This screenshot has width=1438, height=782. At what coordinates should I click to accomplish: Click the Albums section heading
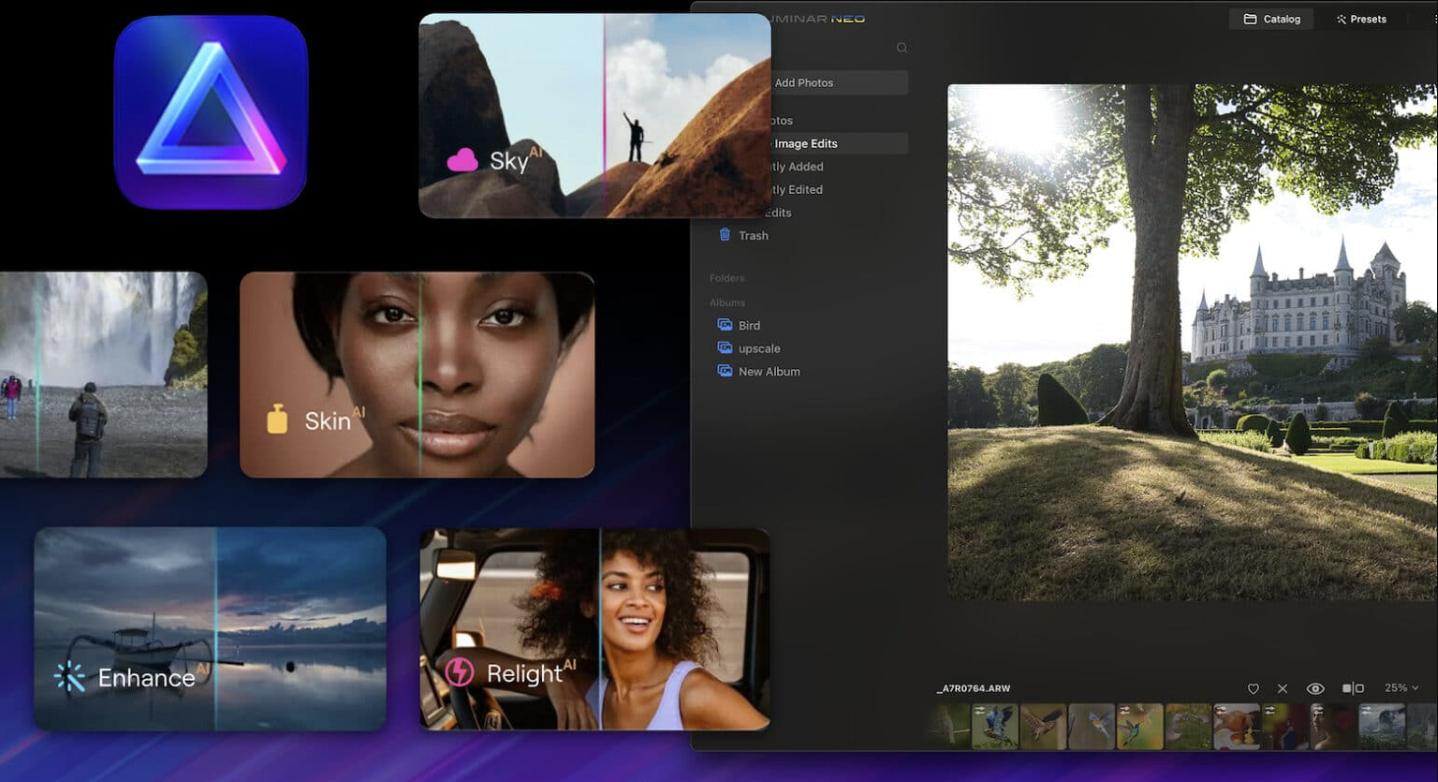[727, 302]
